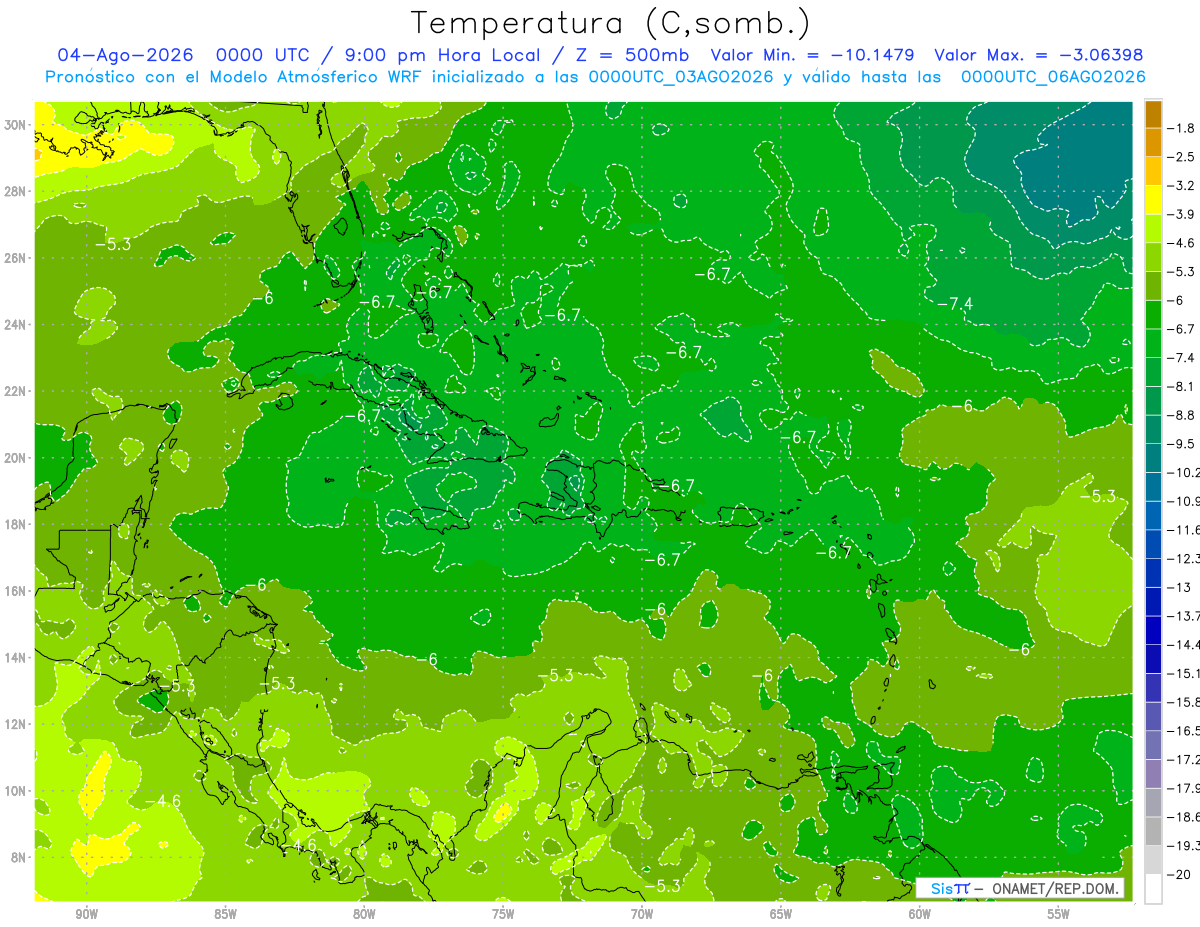Click the '-7.4' label on the colorbar scale

(x=1183, y=358)
